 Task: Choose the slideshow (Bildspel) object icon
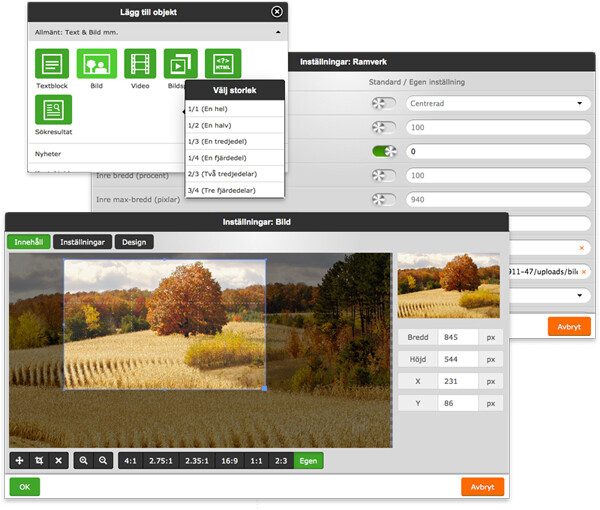point(181,64)
